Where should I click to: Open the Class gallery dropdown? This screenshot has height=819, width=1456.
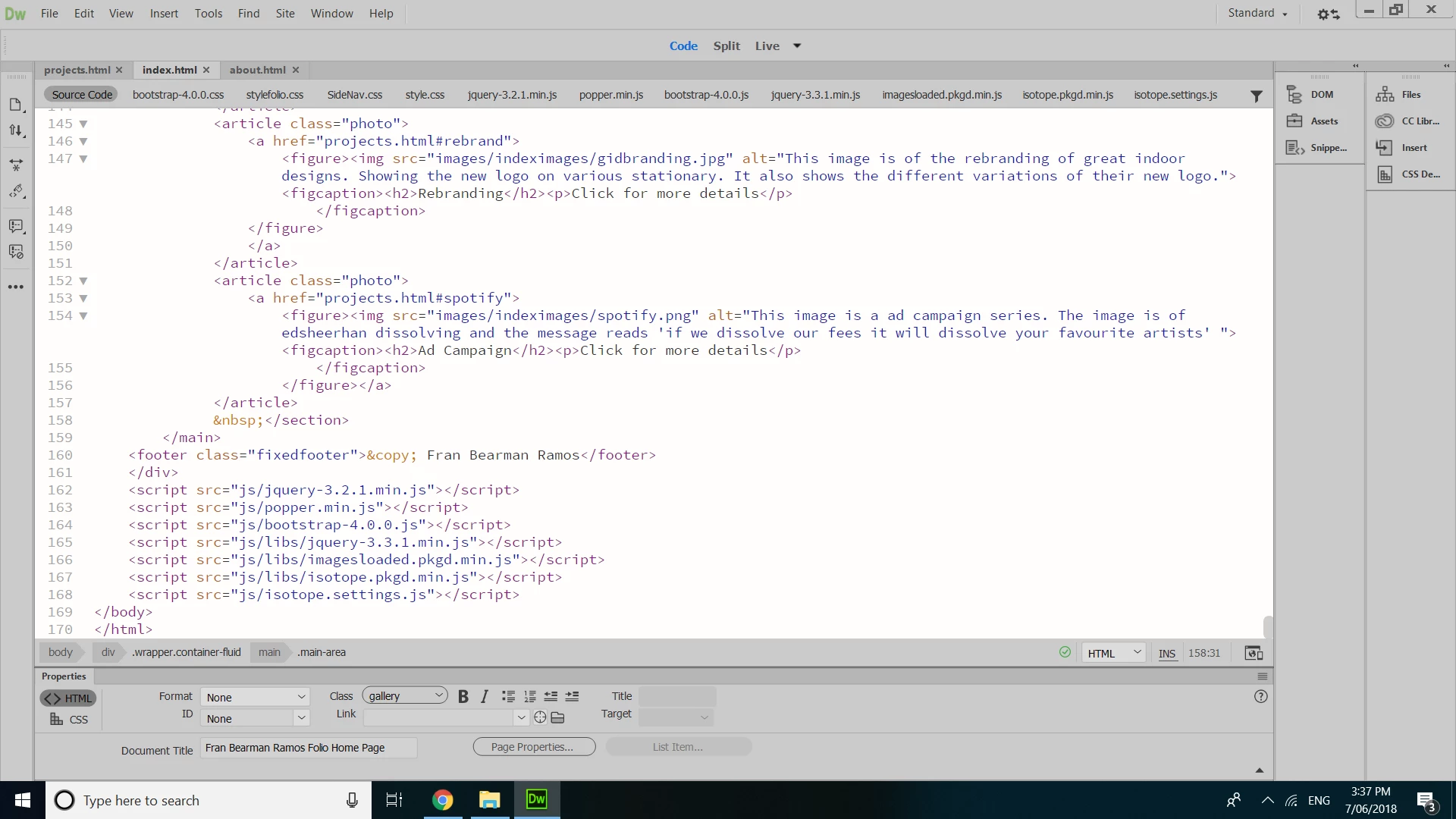click(405, 696)
